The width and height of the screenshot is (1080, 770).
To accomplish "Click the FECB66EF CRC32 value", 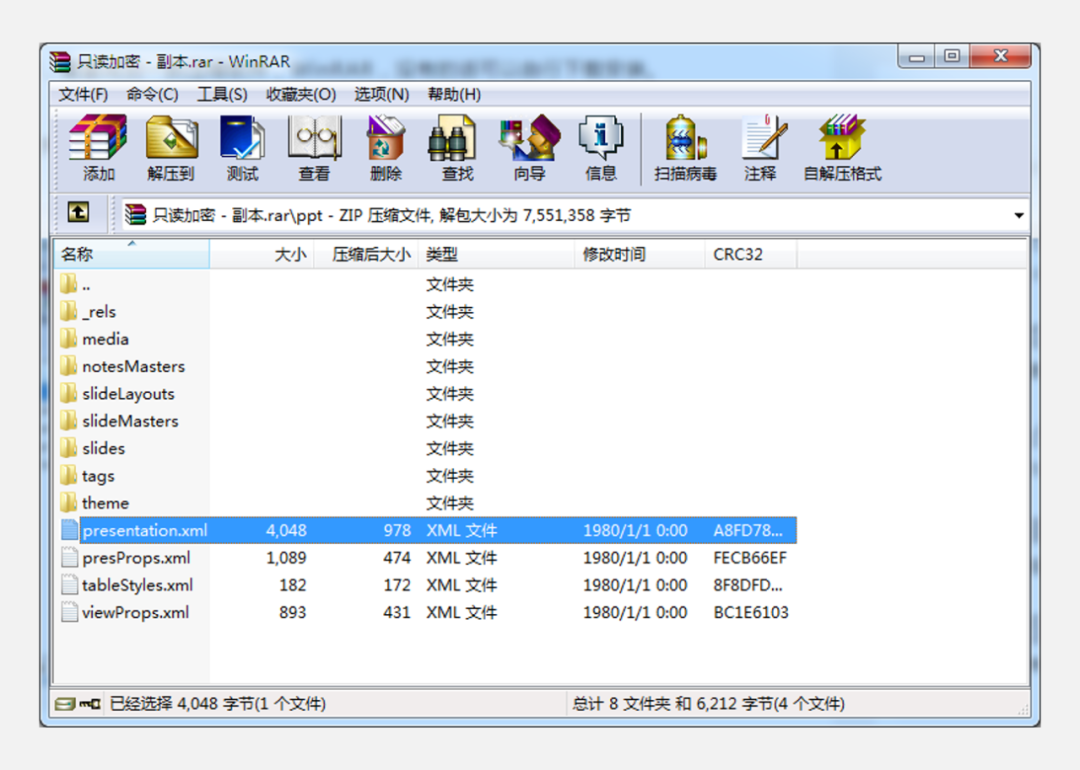I will (x=750, y=558).
